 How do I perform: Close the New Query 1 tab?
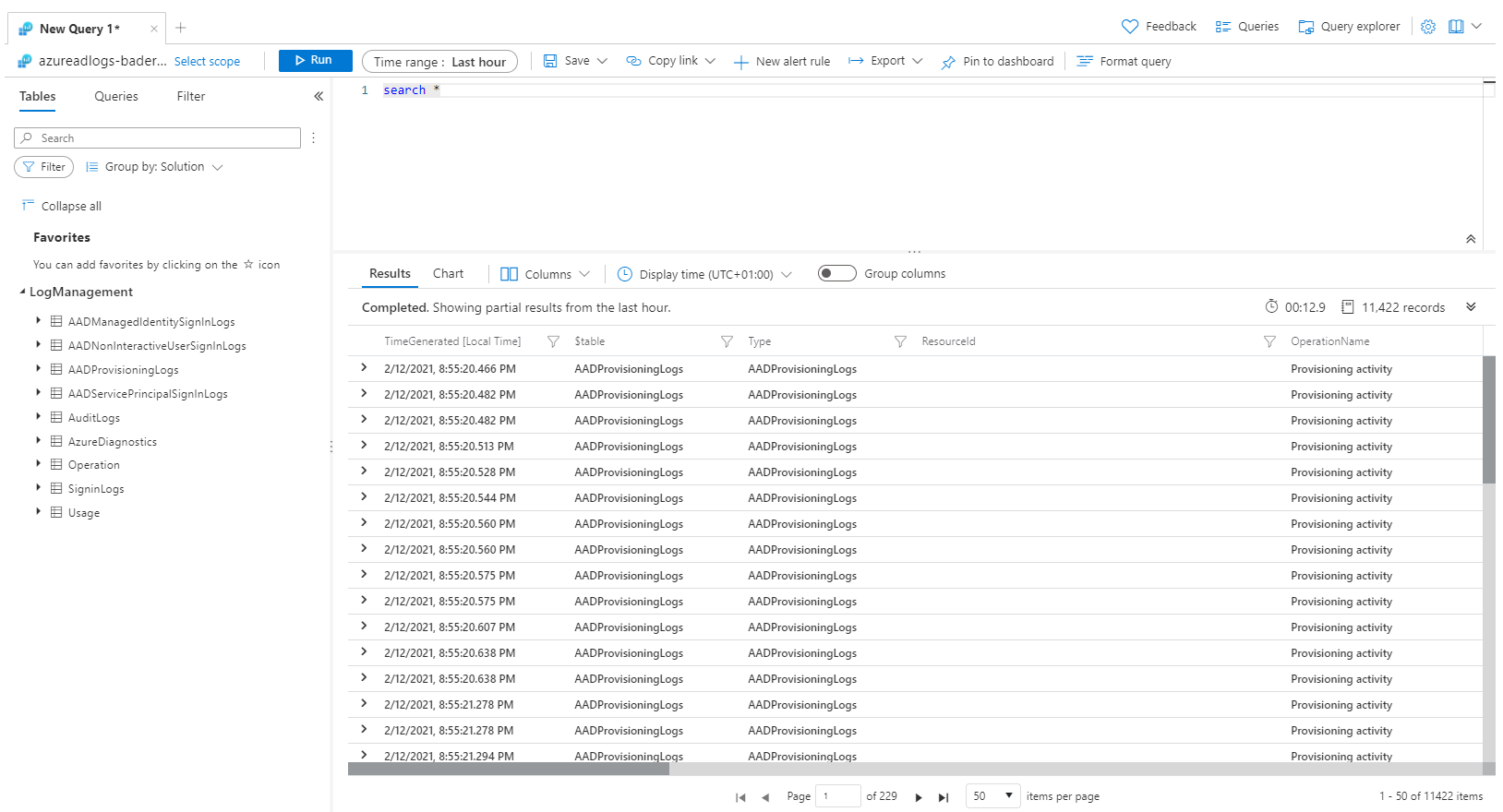[x=153, y=29]
